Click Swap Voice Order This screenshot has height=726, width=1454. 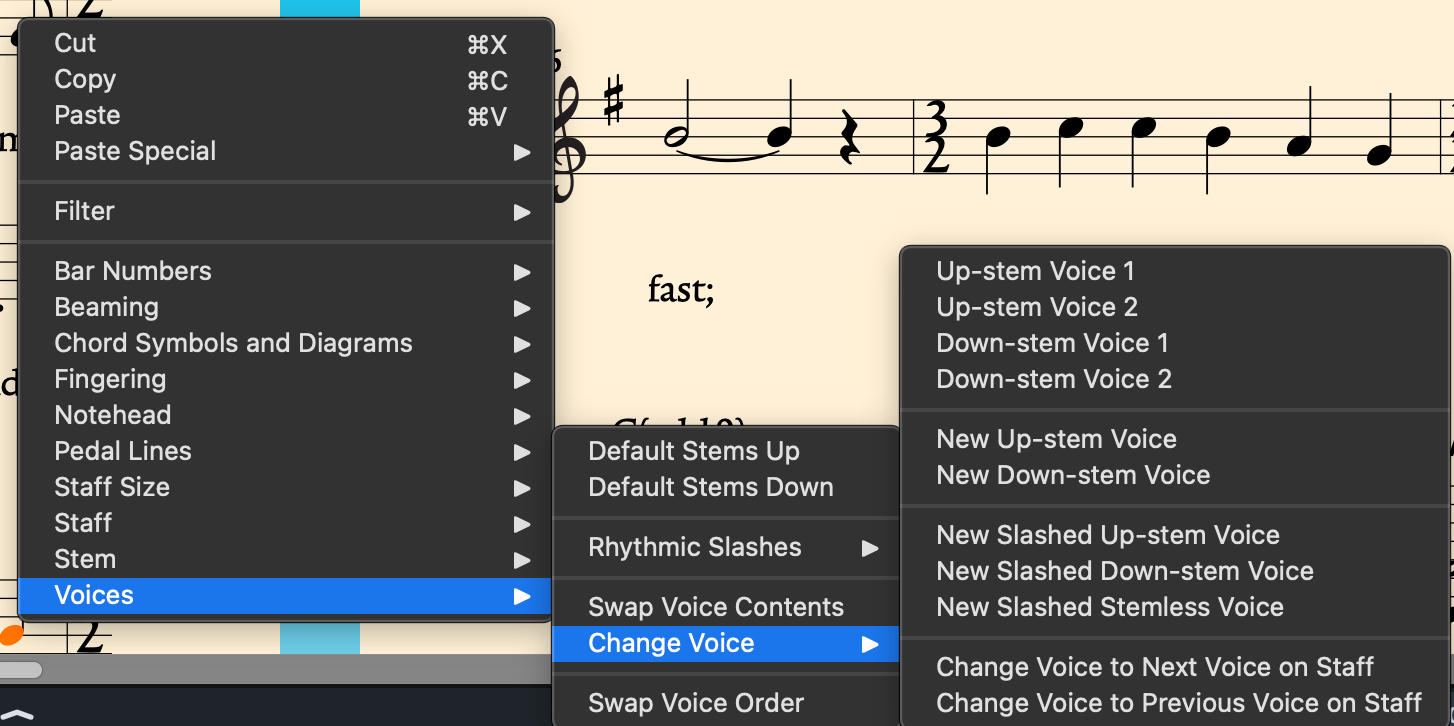[x=696, y=703]
